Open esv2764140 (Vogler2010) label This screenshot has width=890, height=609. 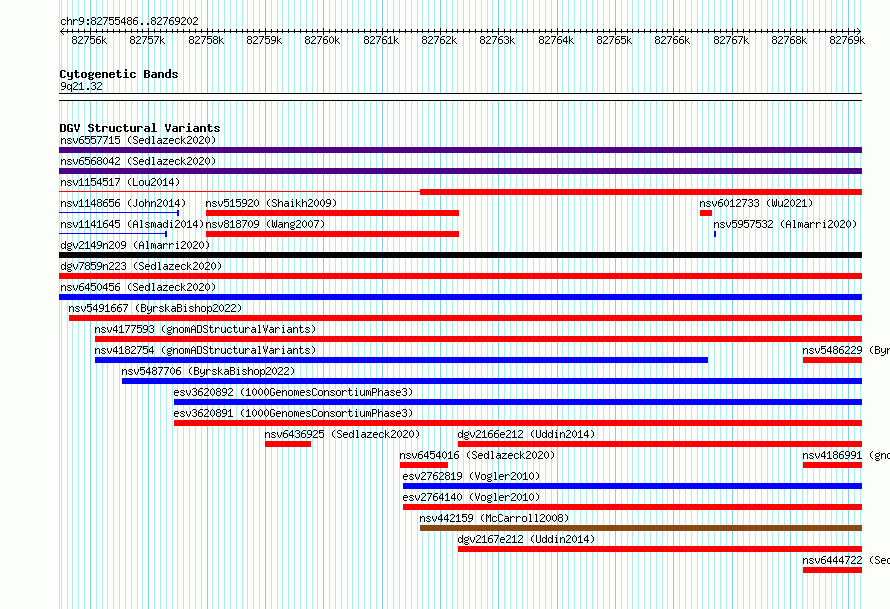(x=471, y=497)
